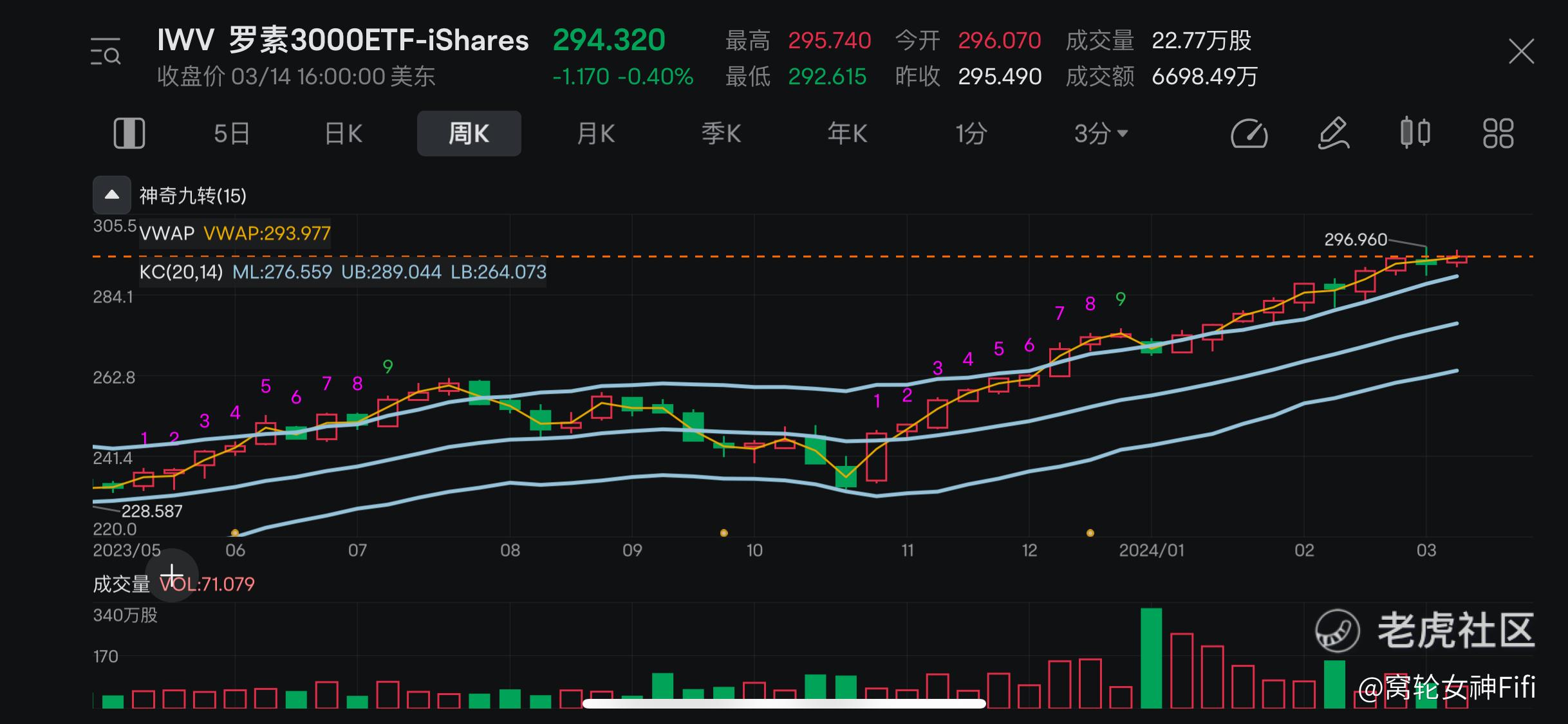Click the -1.170 -0.40% change text
1568x724 pixels.
pyautogui.click(x=623, y=77)
